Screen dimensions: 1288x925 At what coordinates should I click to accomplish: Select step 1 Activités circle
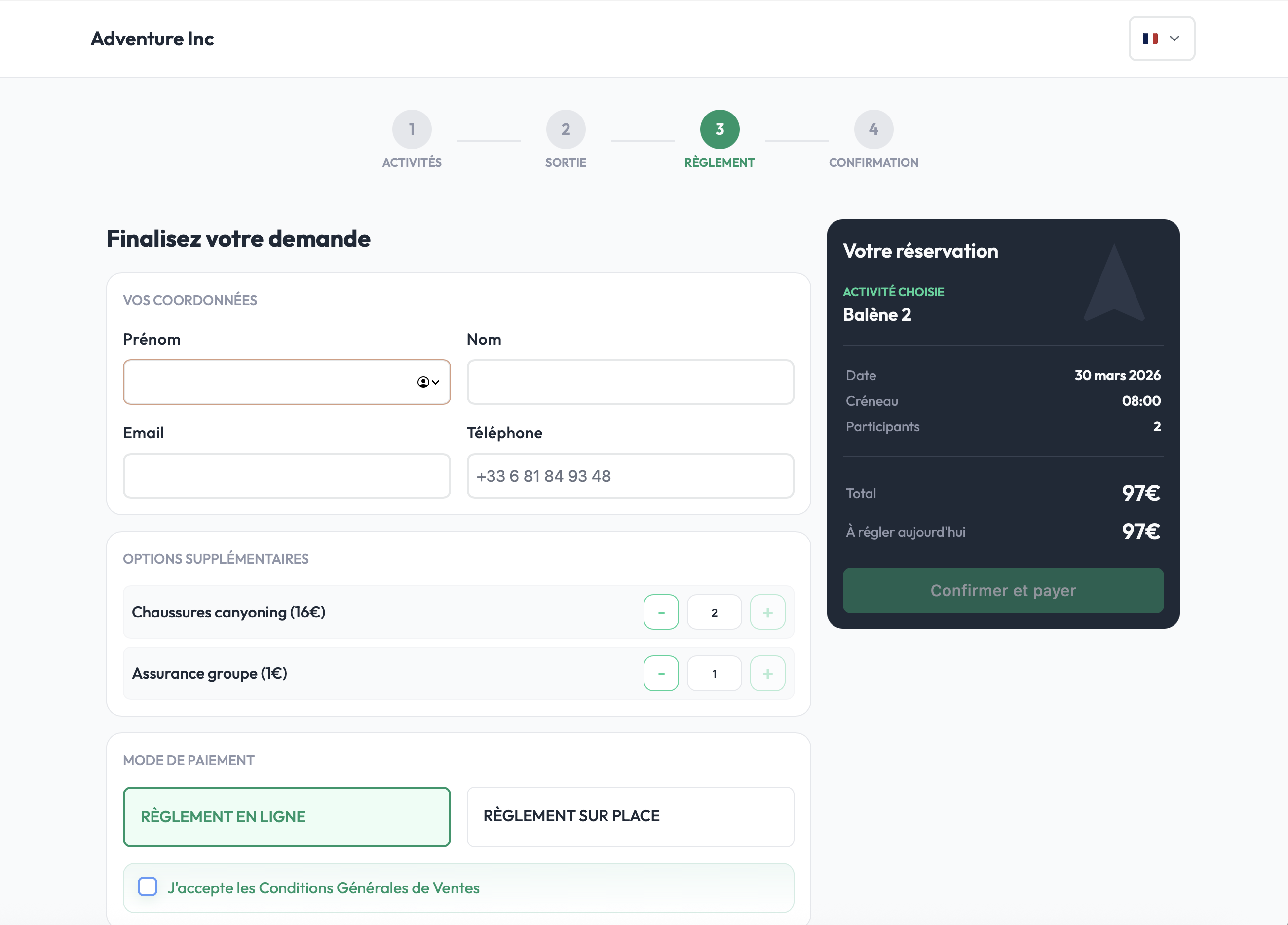[x=412, y=128]
